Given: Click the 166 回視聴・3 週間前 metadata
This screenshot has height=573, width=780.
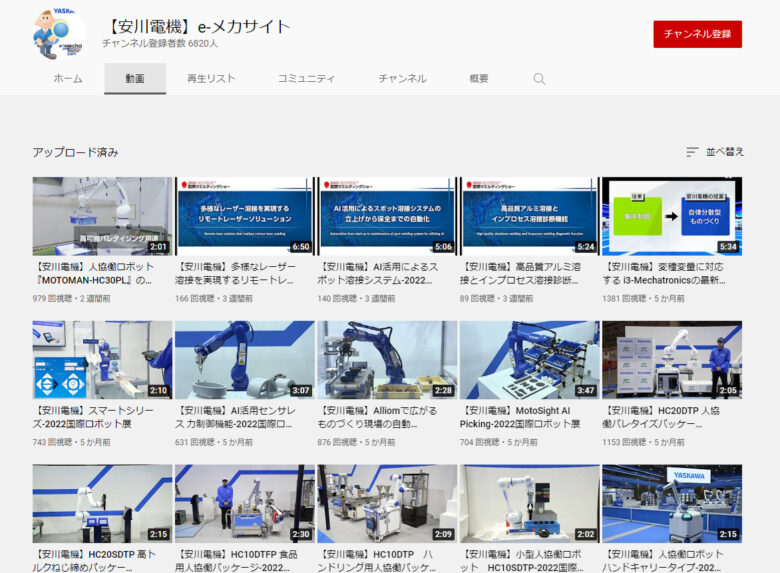Looking at the screenshot, I should [214, 298].
